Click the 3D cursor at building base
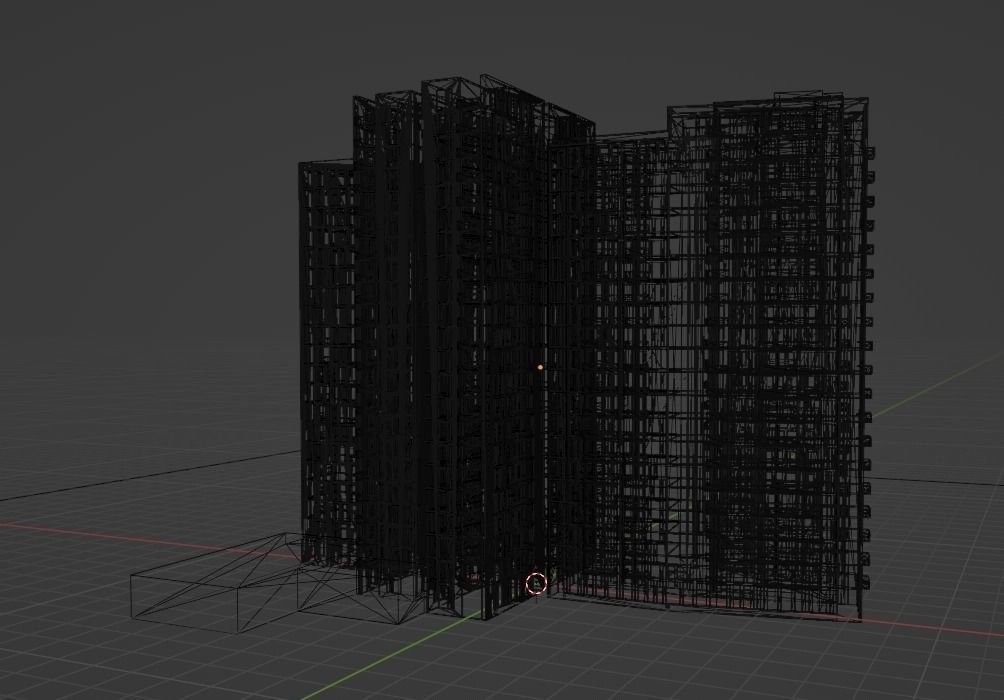The width and height of the screenshot is (1004, 700). [x=536, y=583]
